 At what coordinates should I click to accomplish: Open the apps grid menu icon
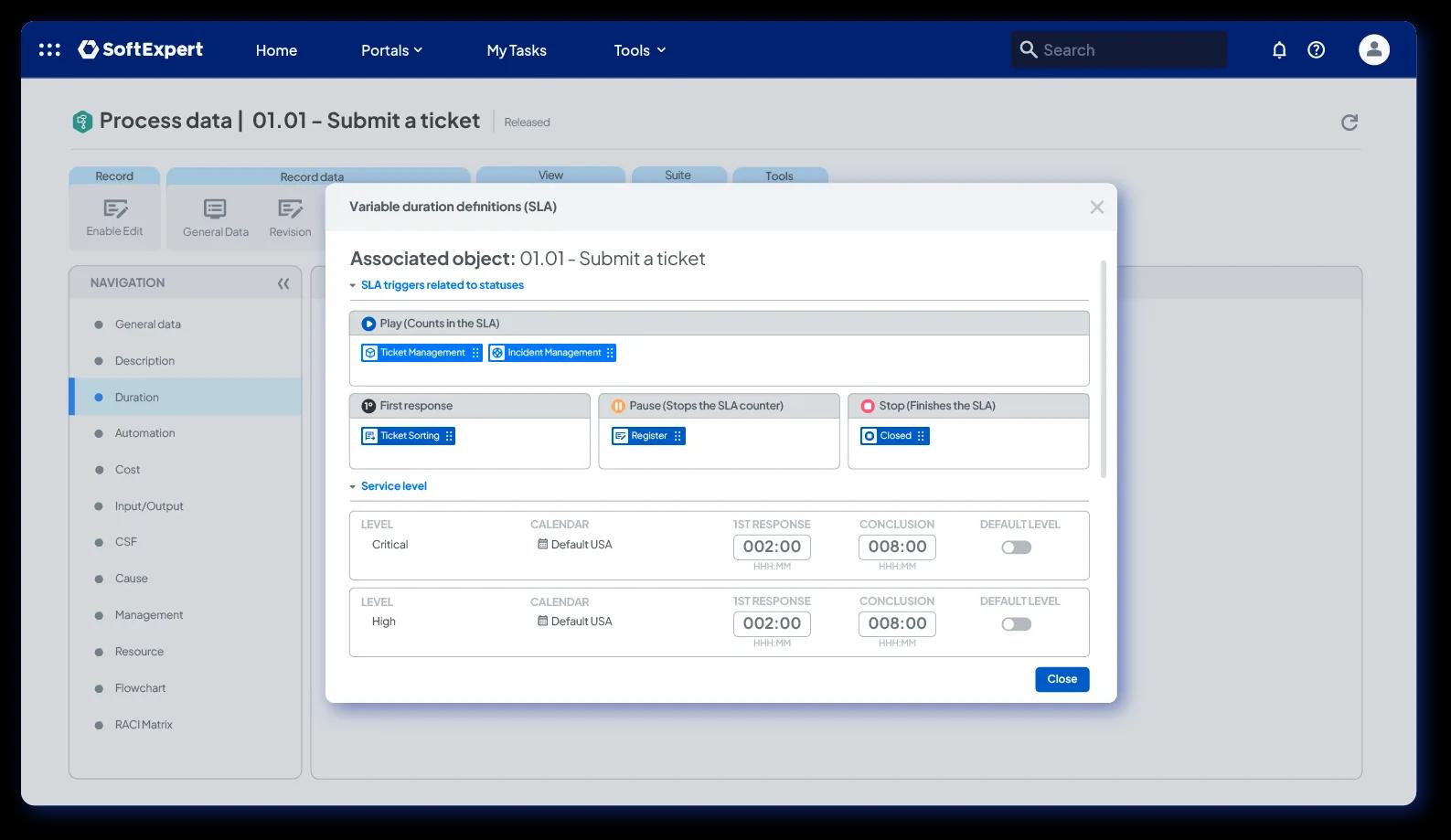(49, 50)
